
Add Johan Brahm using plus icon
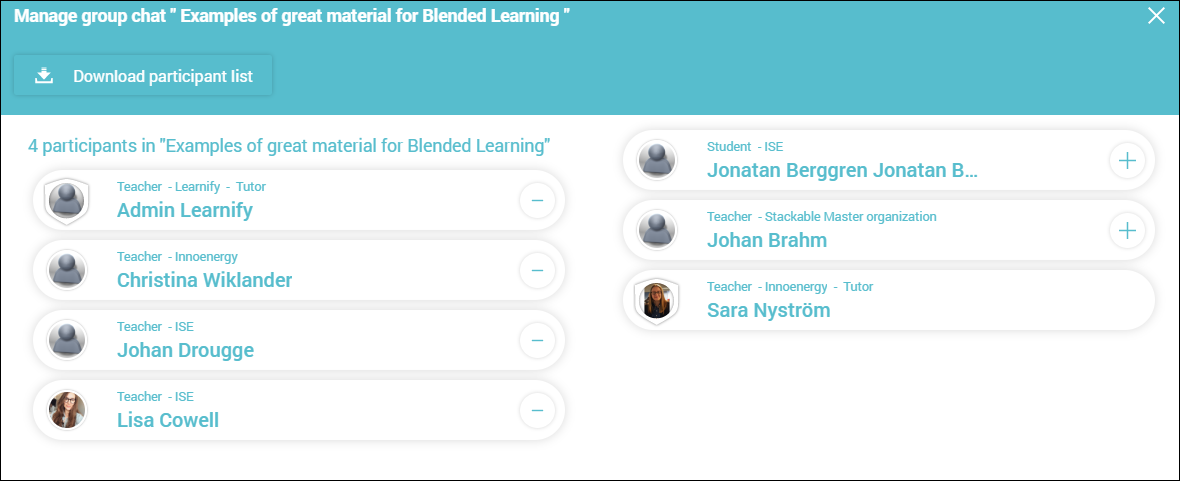point(1127,230)
